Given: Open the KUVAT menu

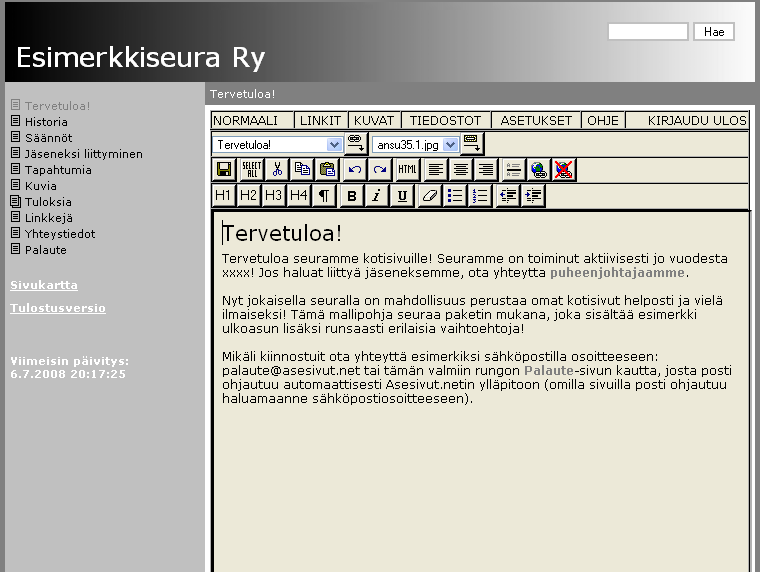Looking at the screenshot, I should (x=374, y=121).
